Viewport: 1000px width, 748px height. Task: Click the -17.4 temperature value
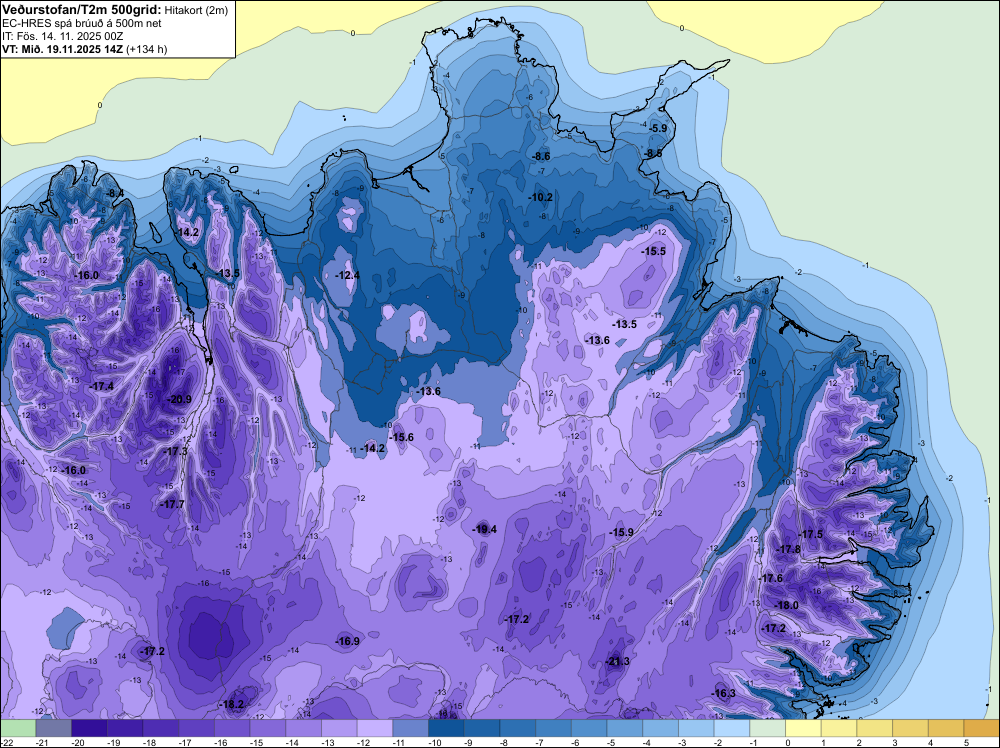pos(101,386)
